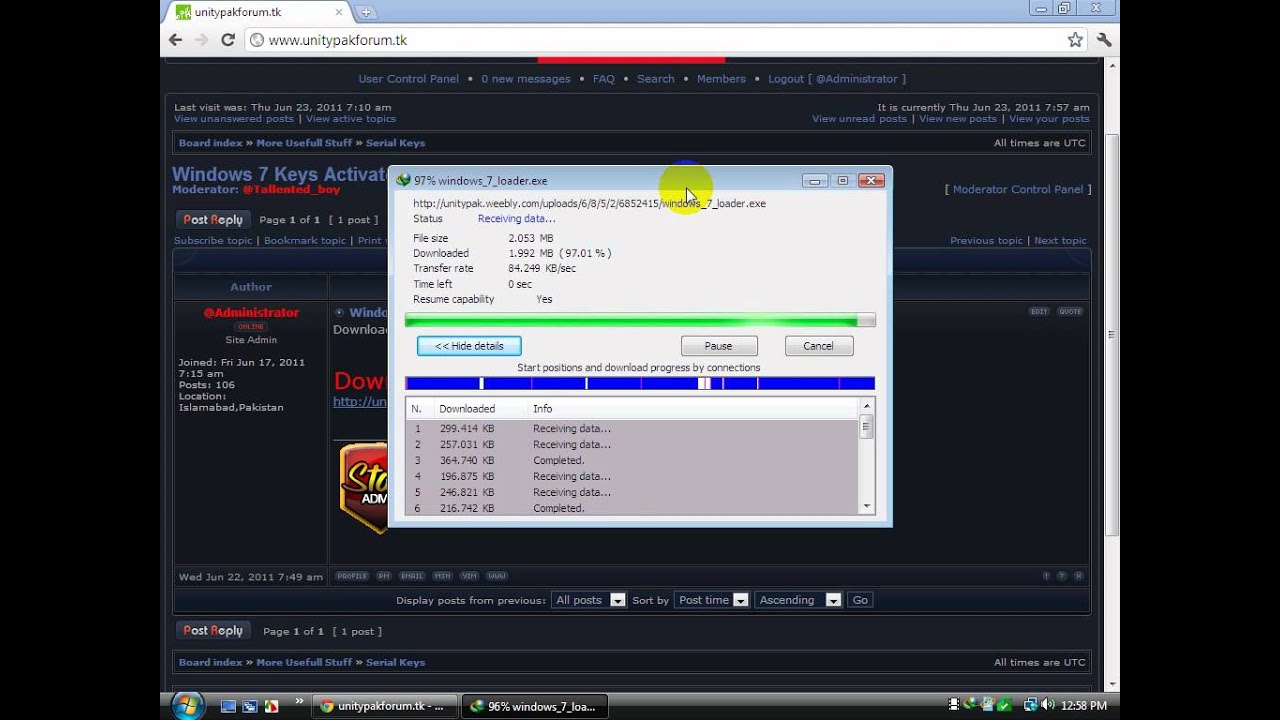Click the EMAIL icon under the post
The image size is (1280, 720).
[x=412, y=576]
